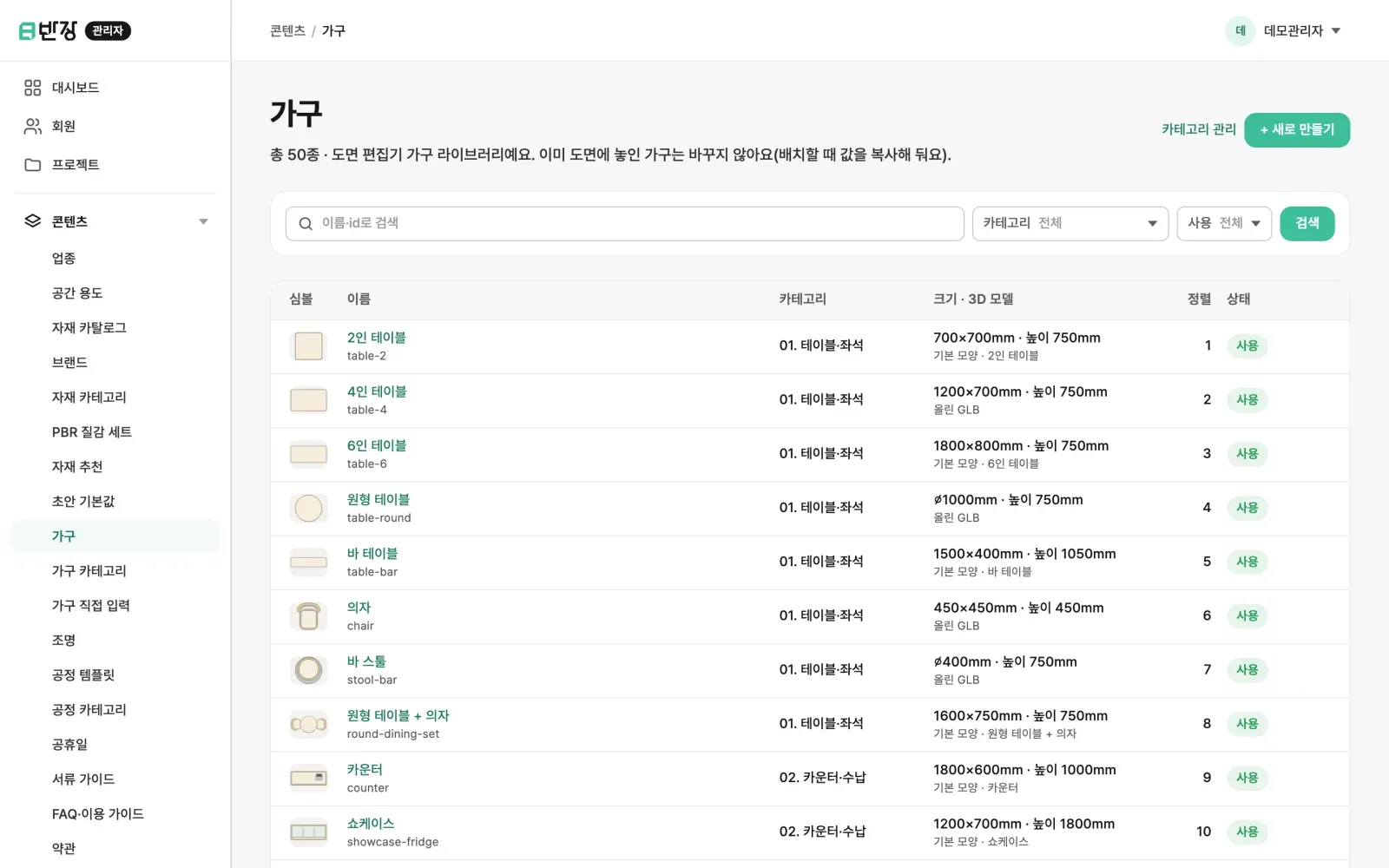This screenshot has width=1389, height=868.
Task: Collapse the 콘텐츠 menu arrow
Action: 203,221
